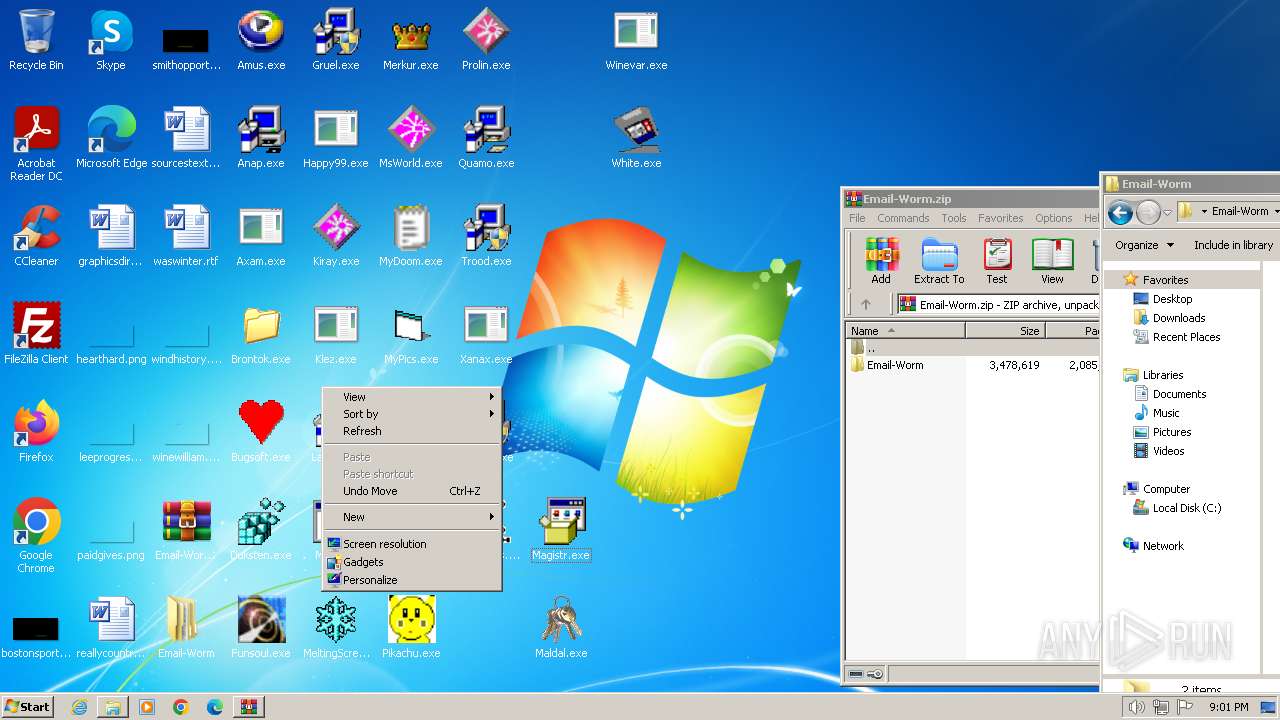
Task: Choose Undo Move in context menu
Action: 412,491
